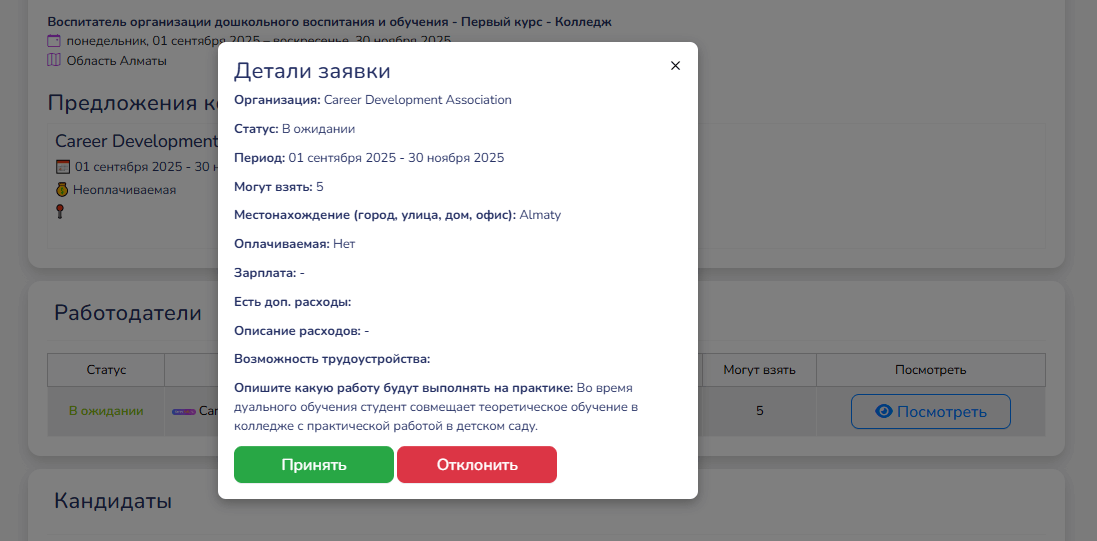Click the Детали заявки modal title
Viewport: 1097px width, 541px height.
pos(312,71)
